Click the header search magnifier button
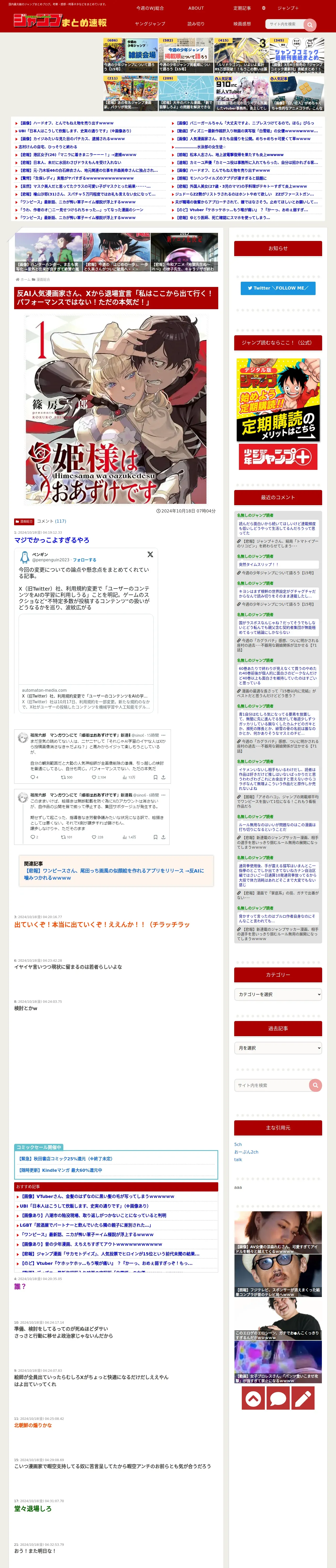 pyautogui.click(x=310, y=24)
